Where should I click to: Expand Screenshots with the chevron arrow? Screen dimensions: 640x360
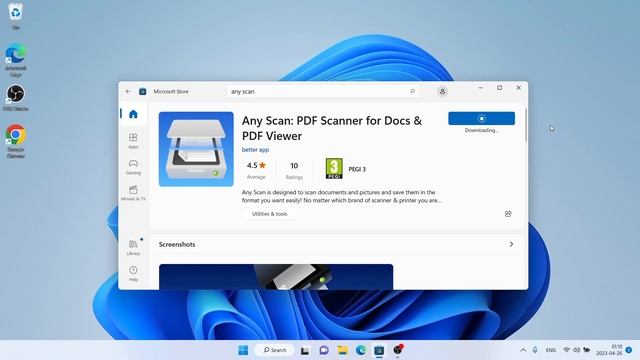511,244
